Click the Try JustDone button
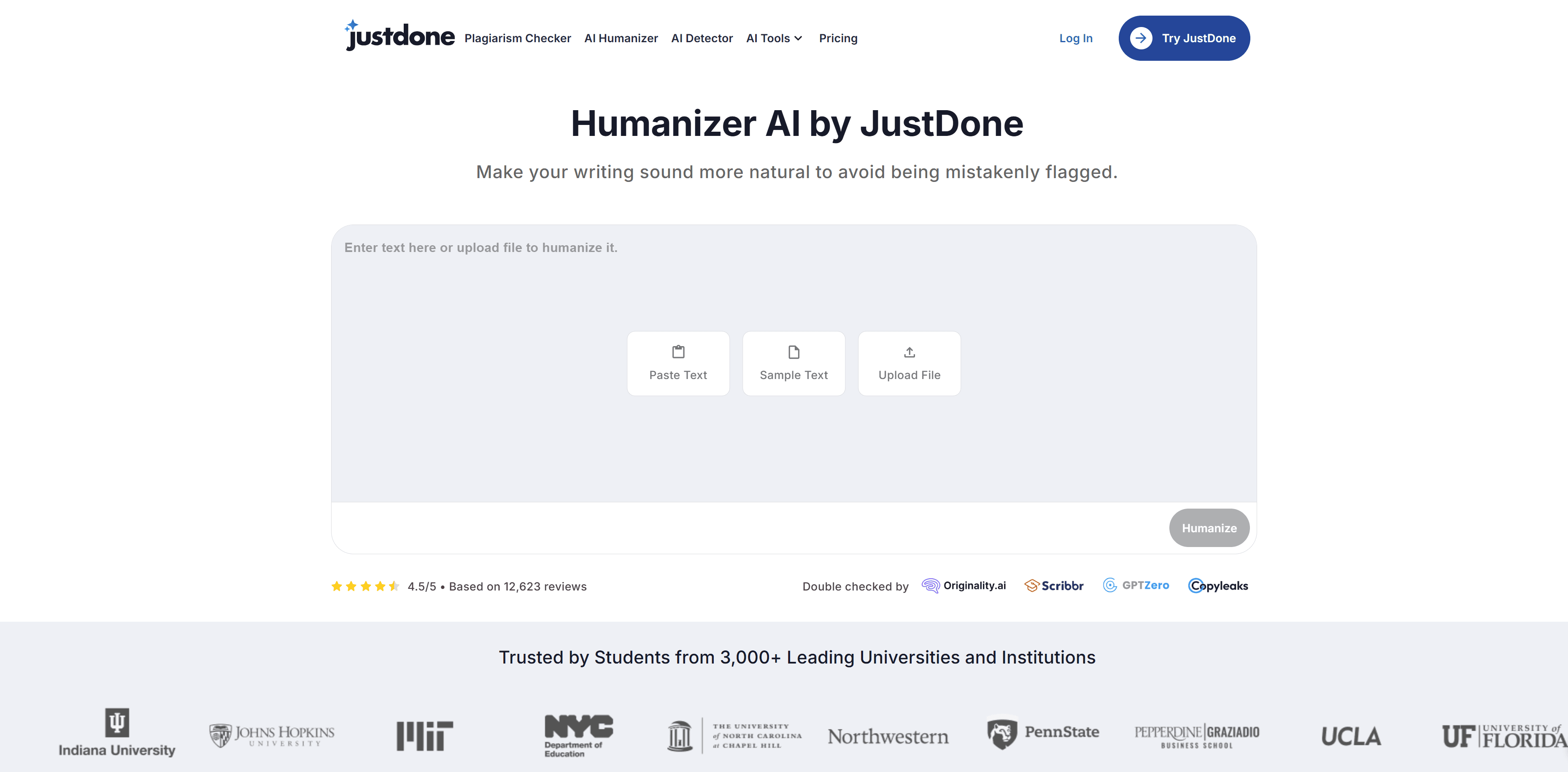Image resolution: width=1568 pixels, height=772 pixels. click(x=1184, y=38)
